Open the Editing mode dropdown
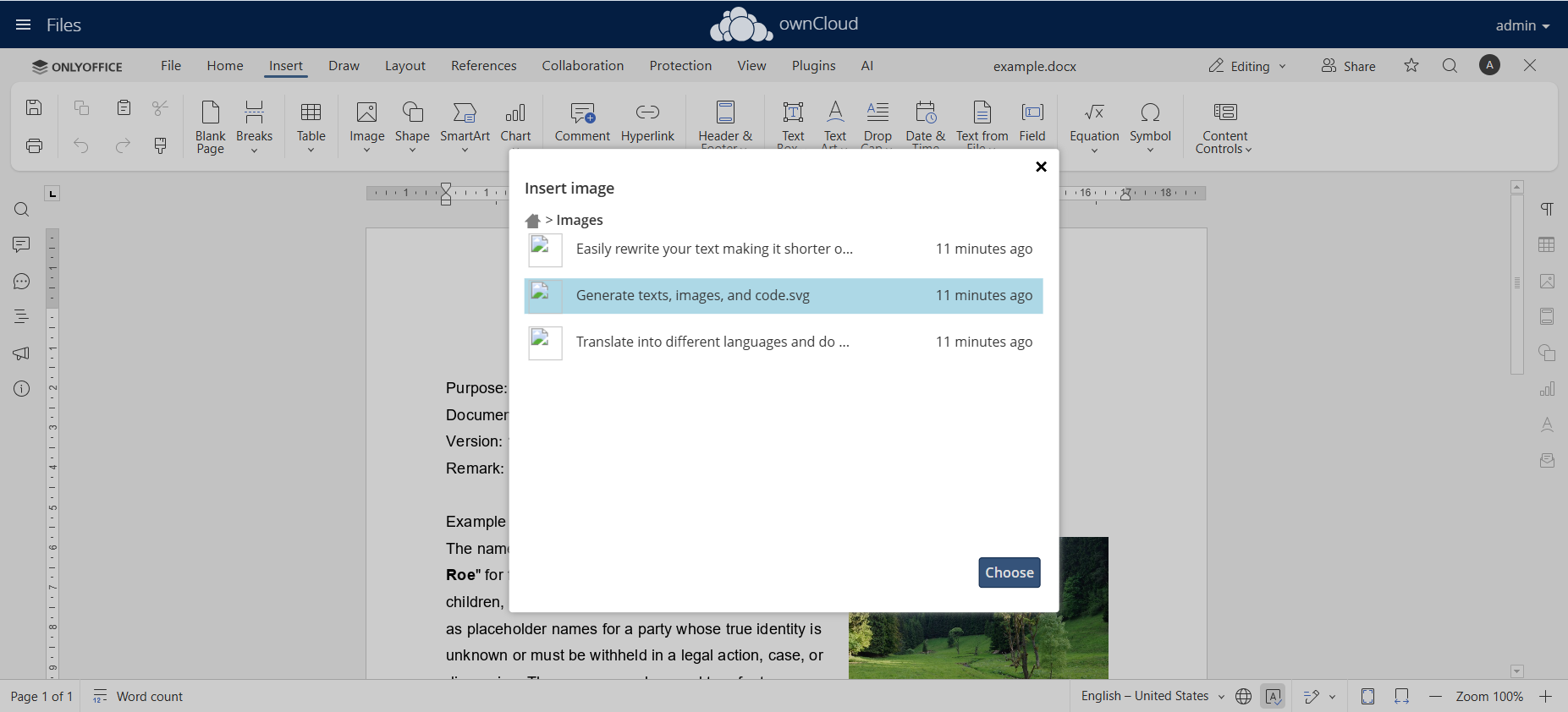1568x712 pixels. (x=1247, y=66)
